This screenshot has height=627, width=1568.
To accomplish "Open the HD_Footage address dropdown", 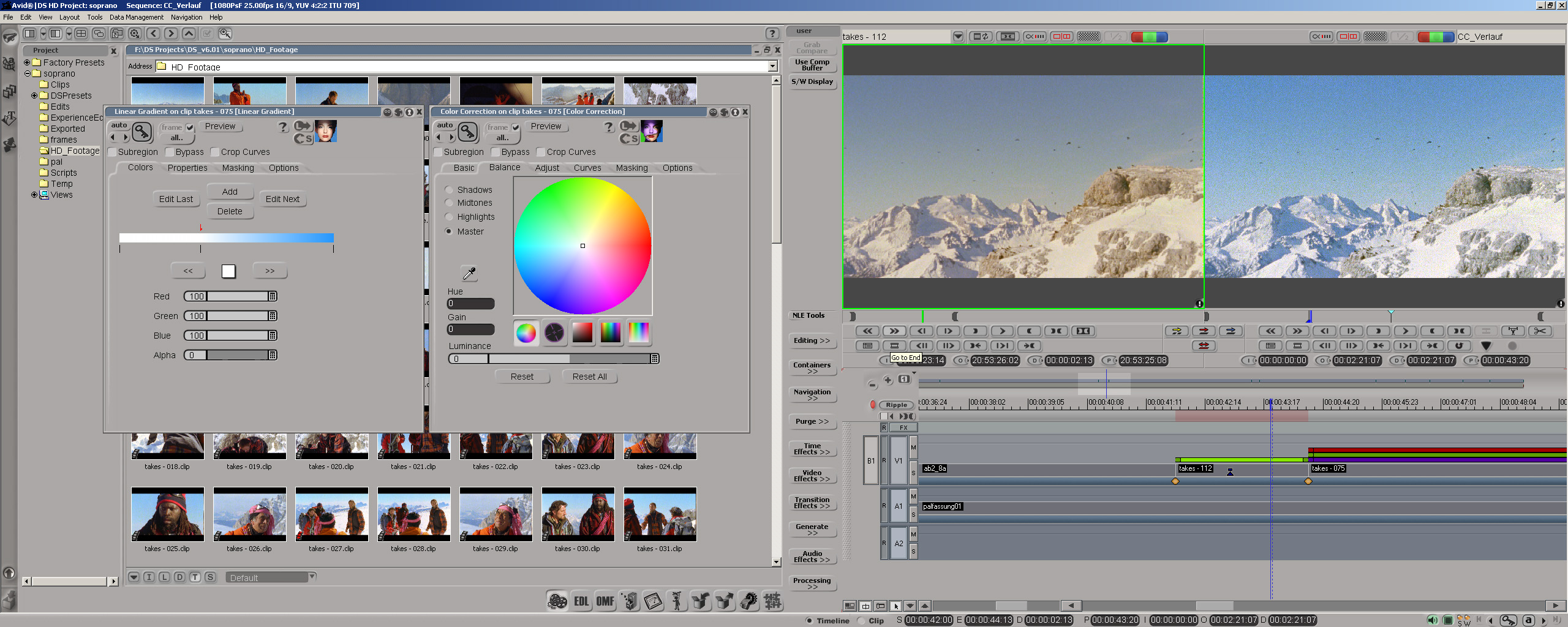I will tap(772, 66).
